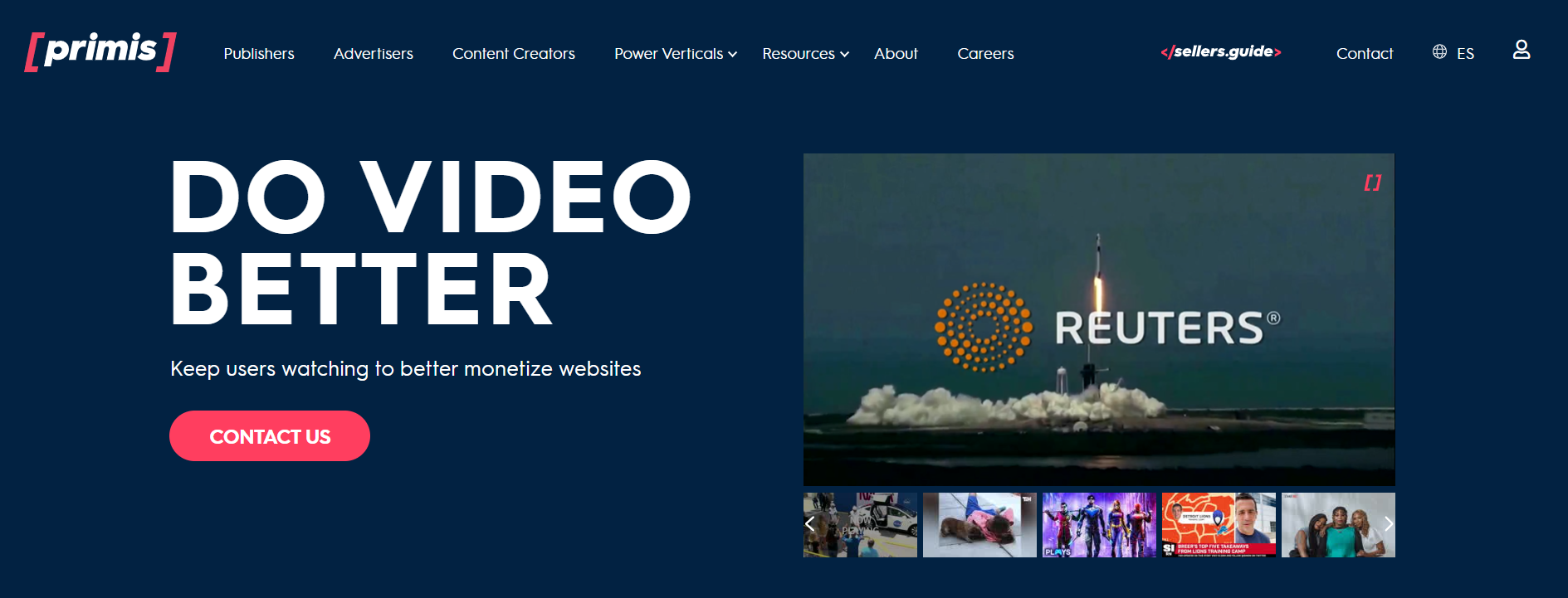The width and height of the screenshot is (1568, 598).
Task: Go to Content Creators page
Action: tap(513, 54)
